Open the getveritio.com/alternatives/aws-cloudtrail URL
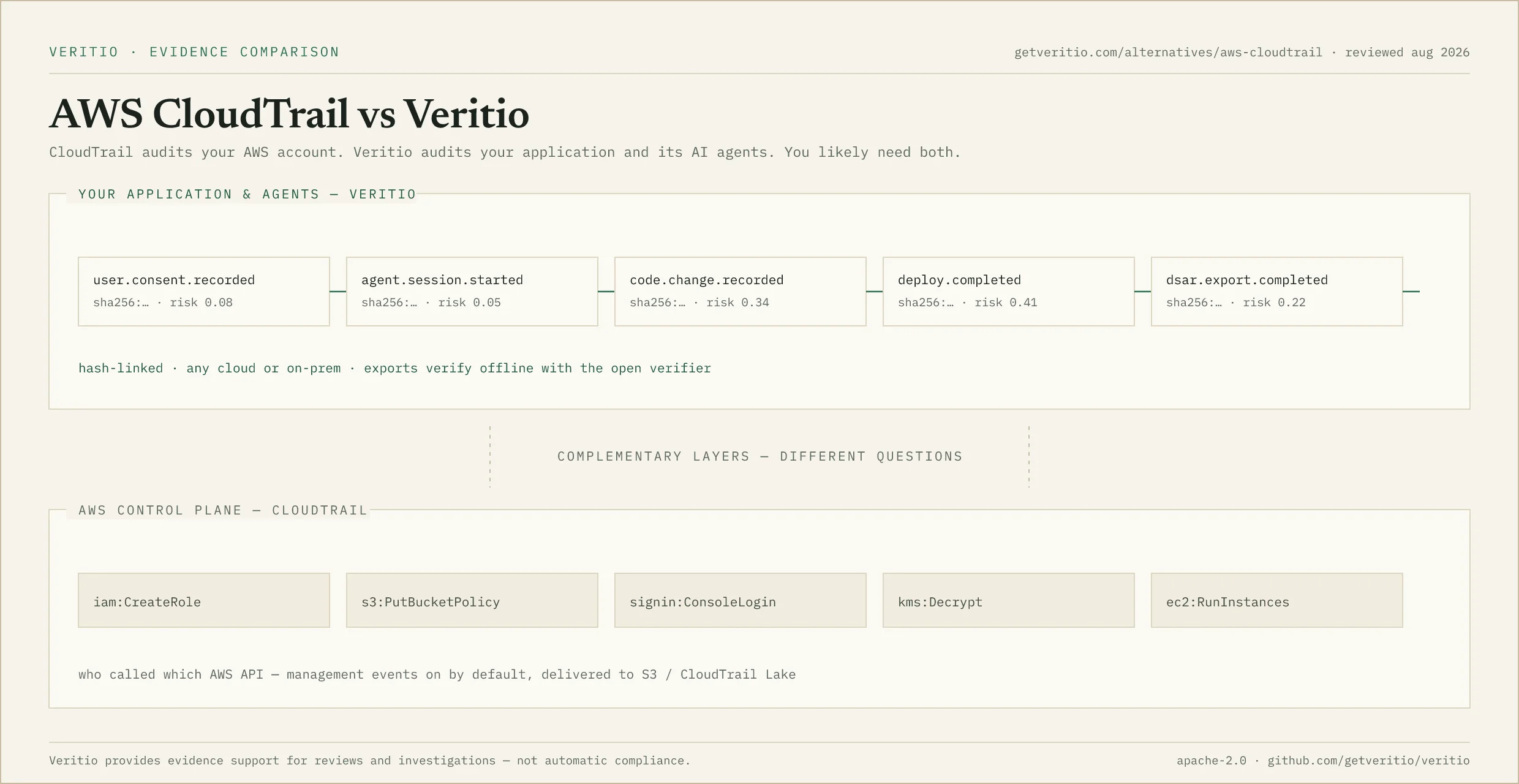The width and height of the screenshot is (1519, 784). [x=1168, y=53]
